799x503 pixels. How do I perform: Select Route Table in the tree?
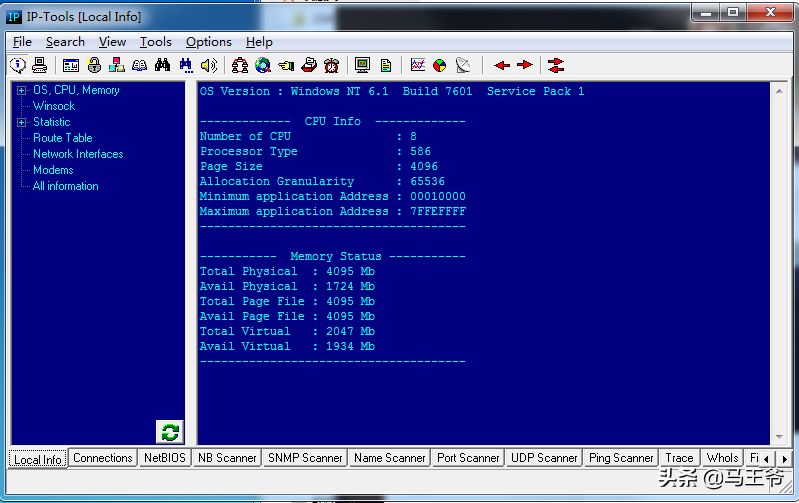pos(63,138)
